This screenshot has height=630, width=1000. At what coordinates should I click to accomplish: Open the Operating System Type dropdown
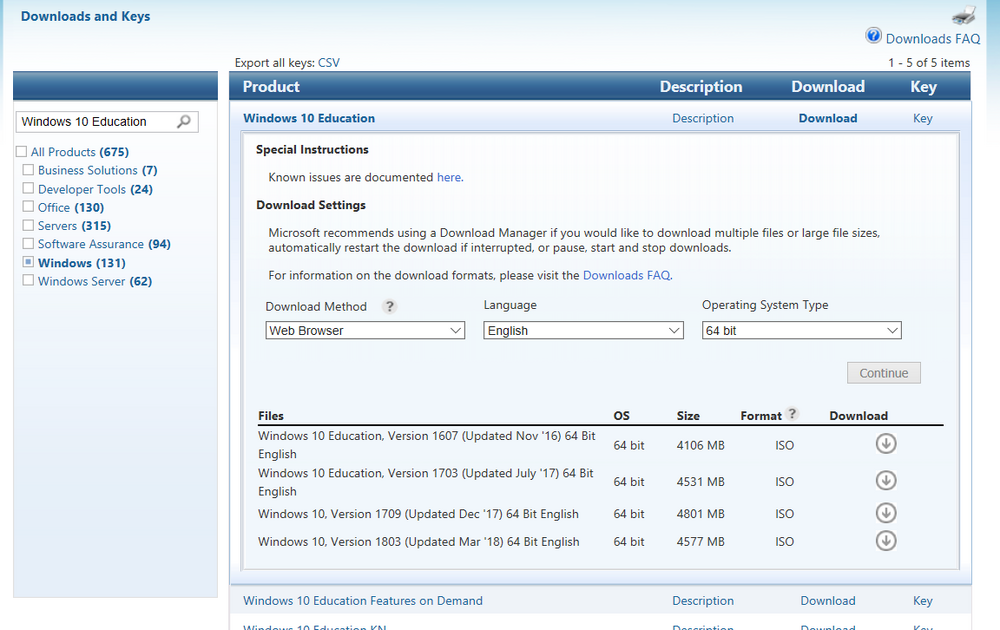click(x=802, y=330)
